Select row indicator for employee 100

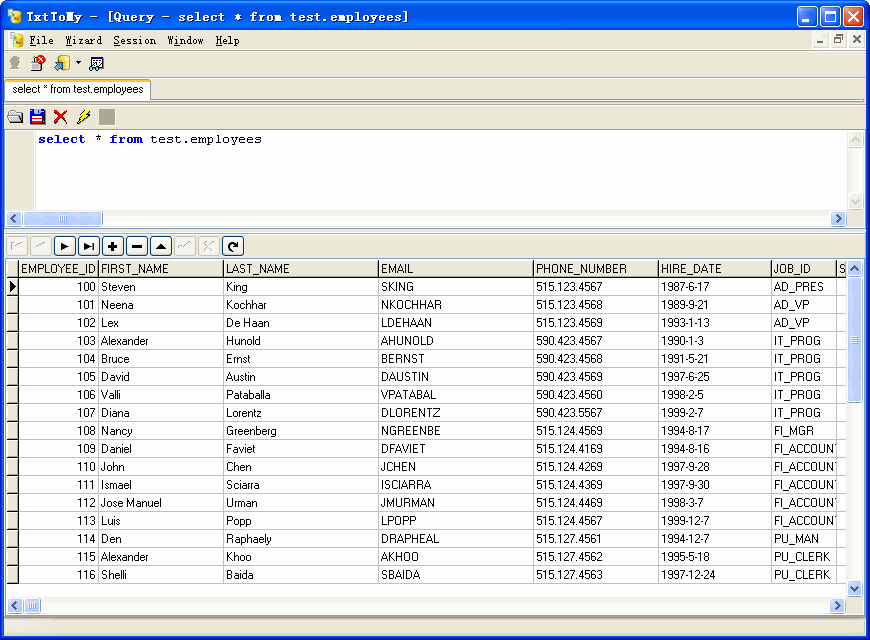pyautogui.click(x=12, y=287)
